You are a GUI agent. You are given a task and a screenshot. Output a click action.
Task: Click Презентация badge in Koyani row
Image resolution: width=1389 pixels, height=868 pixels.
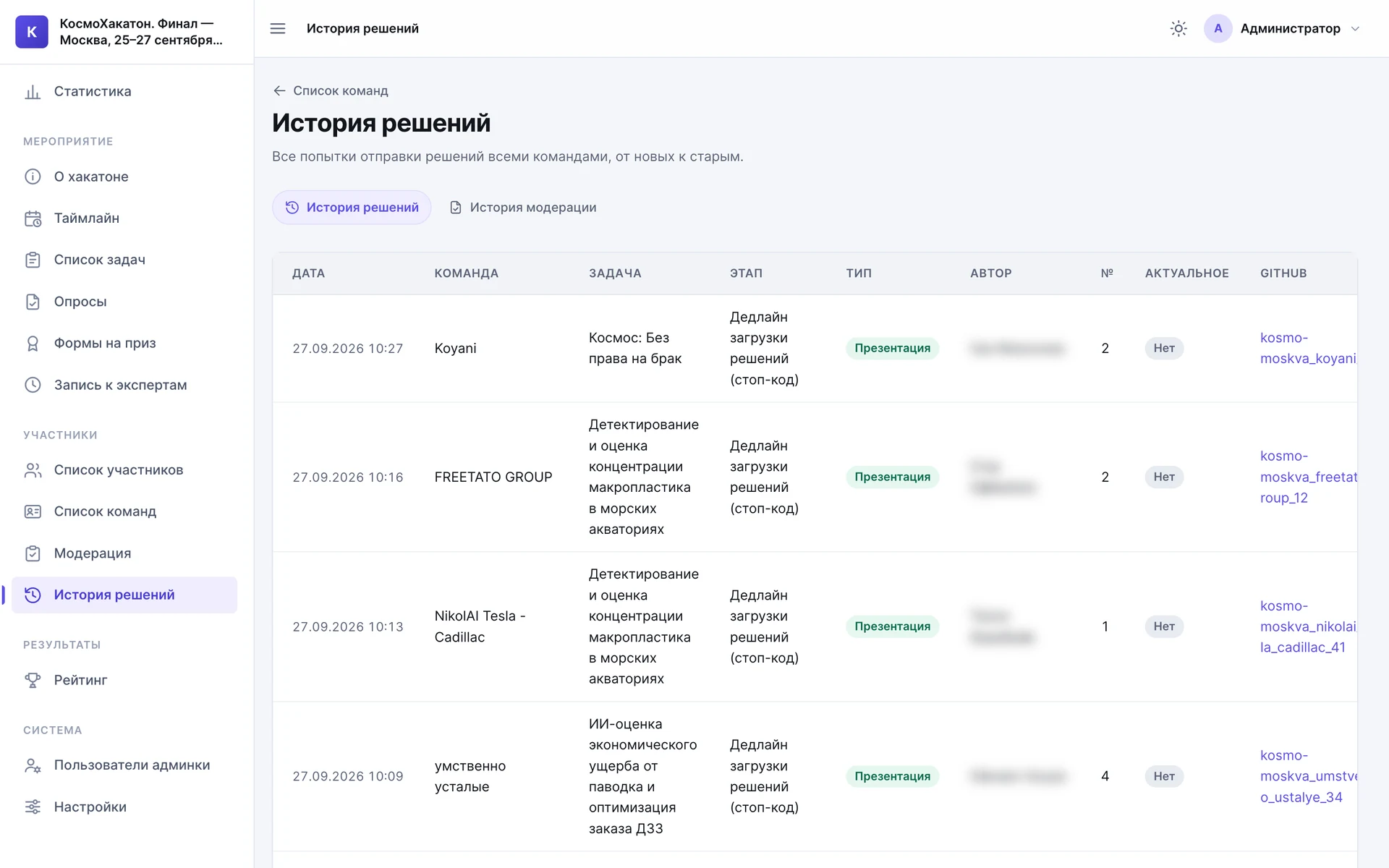[892, 348]
